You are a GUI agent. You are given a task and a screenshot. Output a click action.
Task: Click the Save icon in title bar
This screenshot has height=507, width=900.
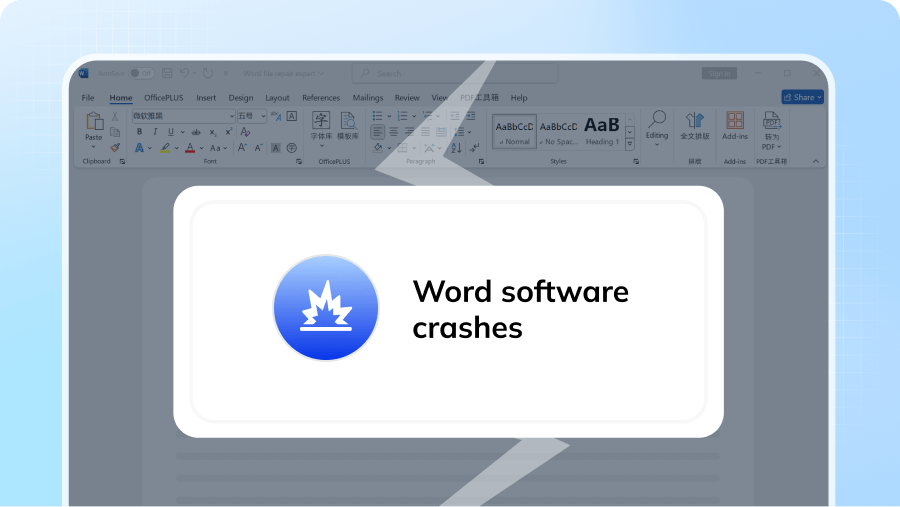[167, 73]
